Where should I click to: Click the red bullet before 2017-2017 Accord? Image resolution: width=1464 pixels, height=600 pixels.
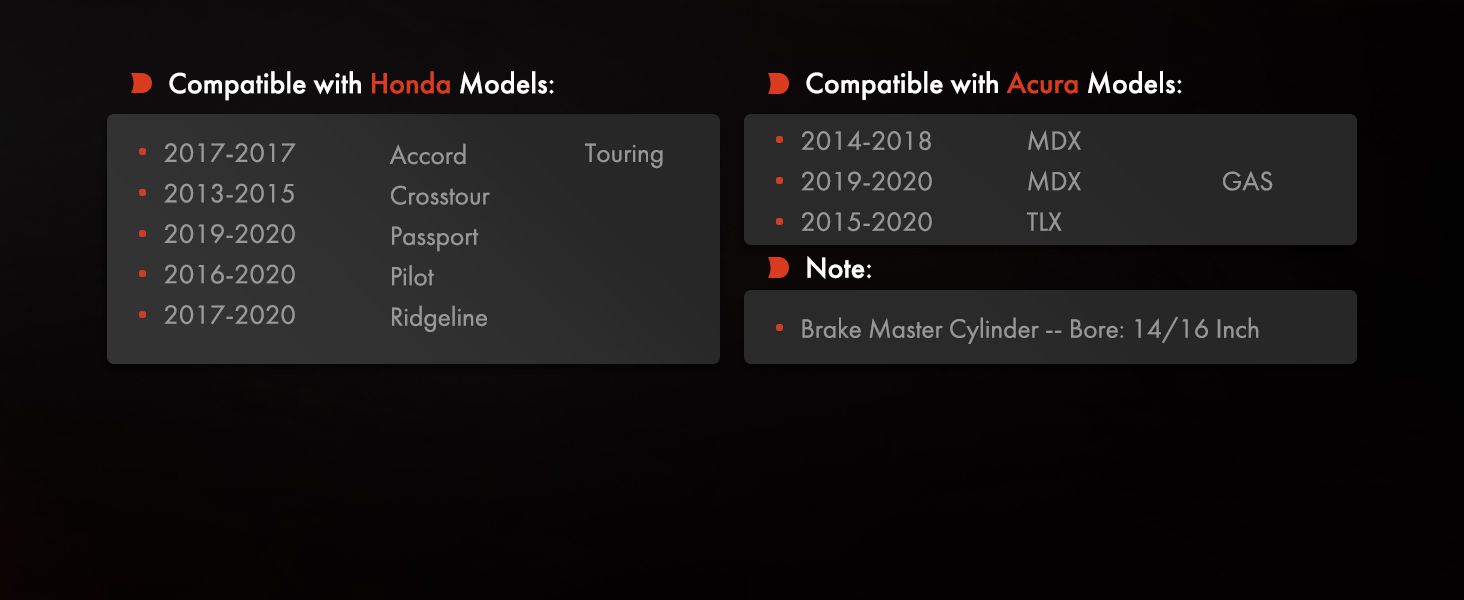coord(142,152)
